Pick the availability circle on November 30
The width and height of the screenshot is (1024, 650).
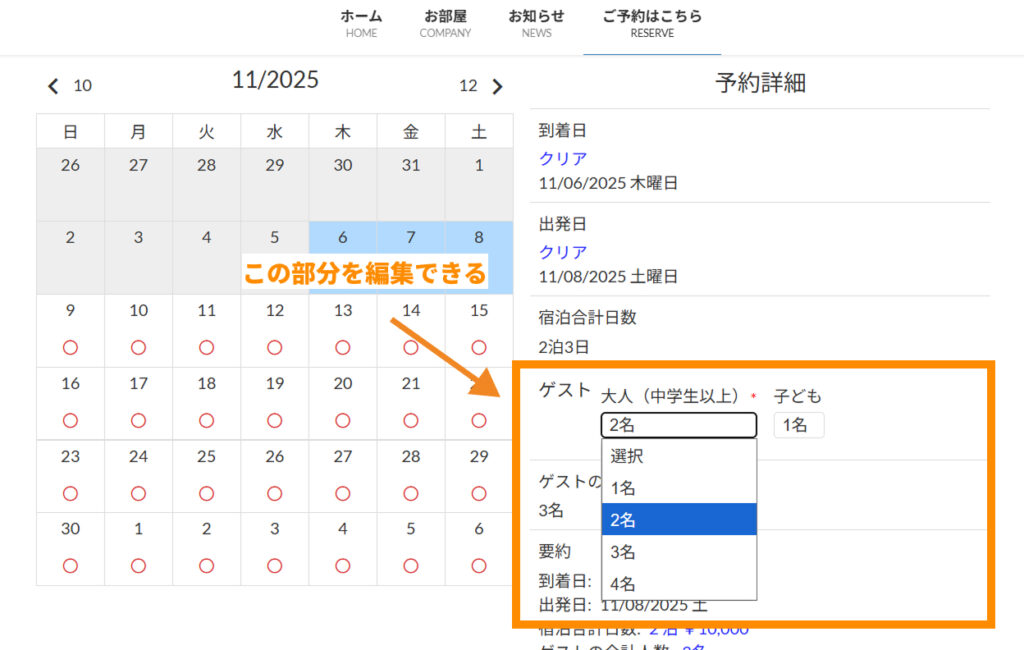pyautogui.click(x=70, y=565)
